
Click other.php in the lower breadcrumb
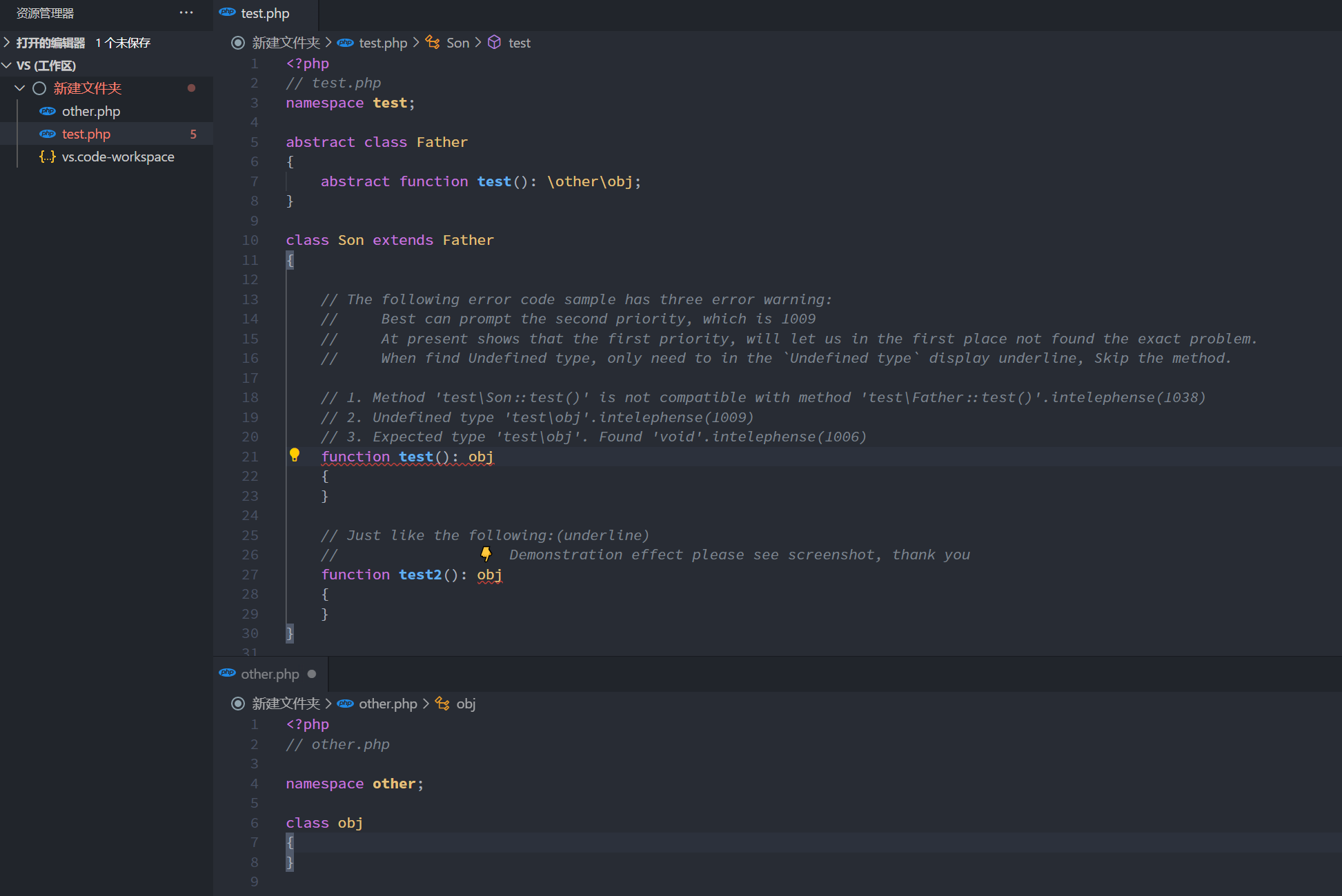pyautogui.click(x=388, y=704)
